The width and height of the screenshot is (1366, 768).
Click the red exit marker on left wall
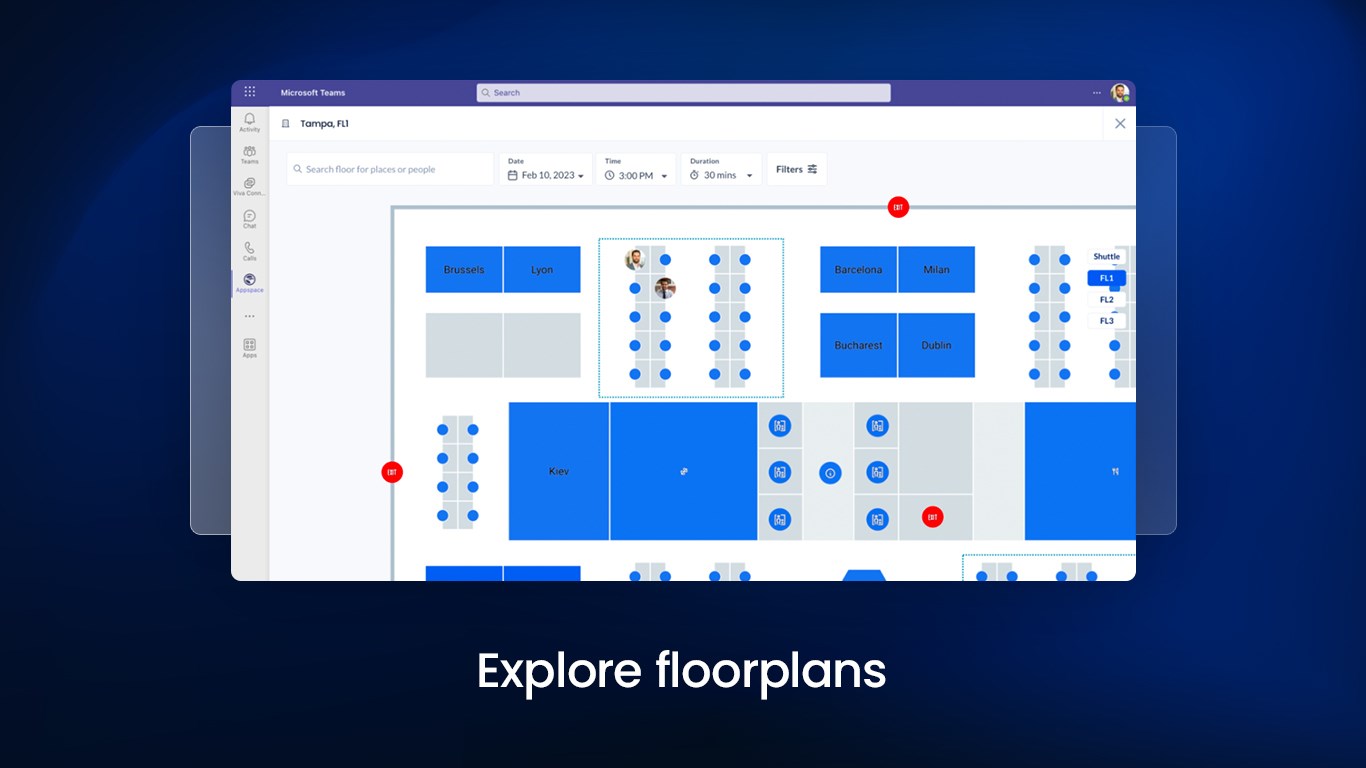coord(392,472)
